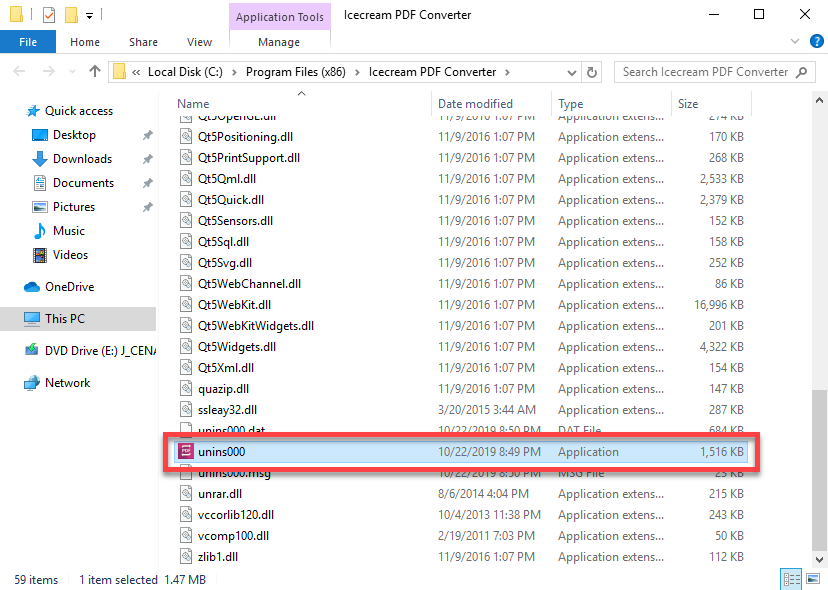Open Music in the navigation pane

tap(69, 231)
